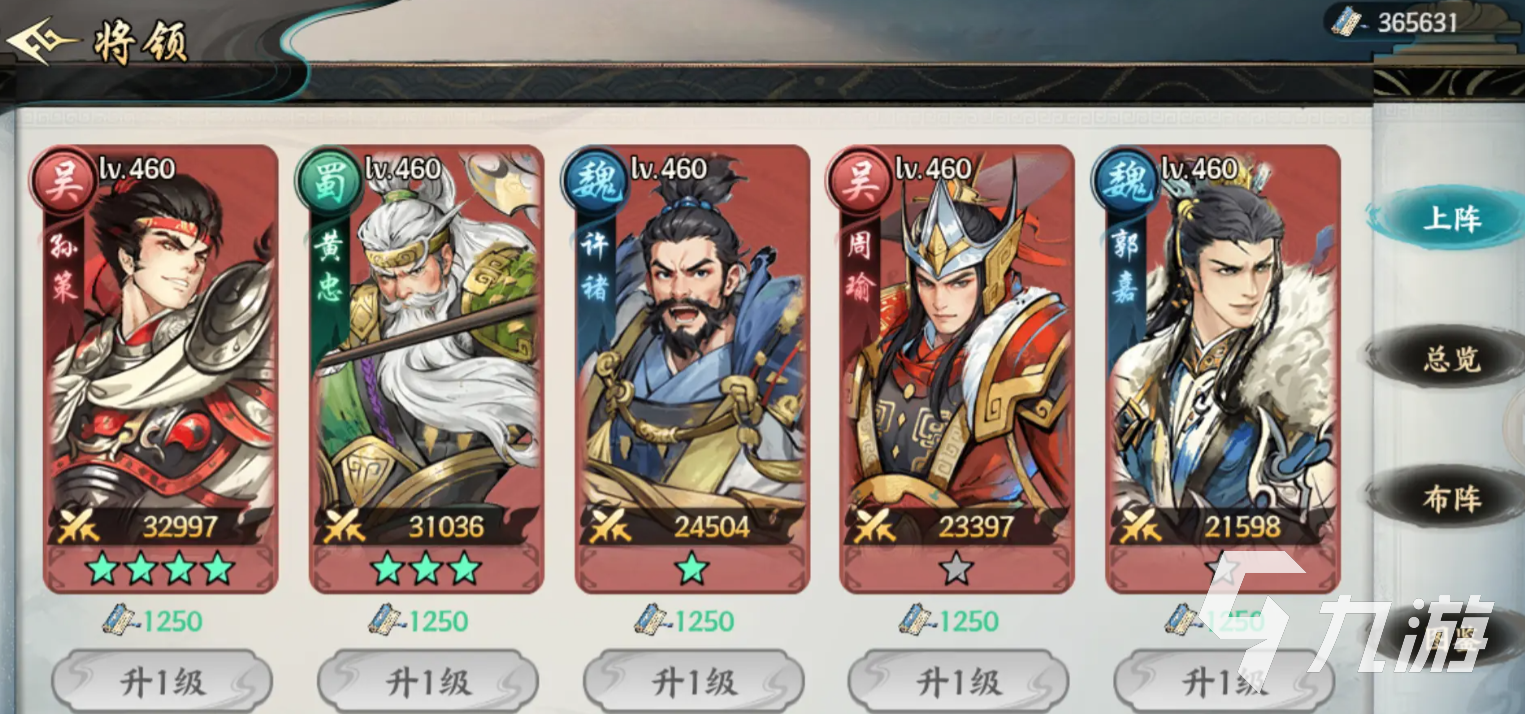Upgrade 孙策 with 升1级 button
Viewport: 1525px width, 714px height.
(161, 682)
